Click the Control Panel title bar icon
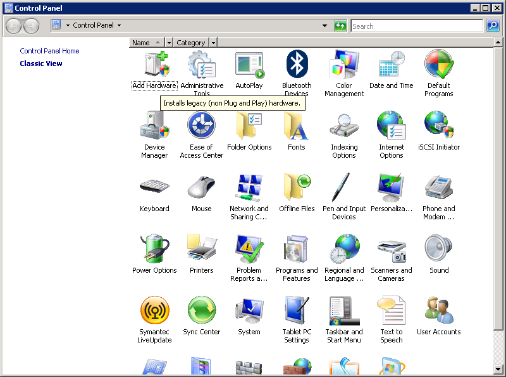The image size is (506, 377). click(x=9, y=8)
